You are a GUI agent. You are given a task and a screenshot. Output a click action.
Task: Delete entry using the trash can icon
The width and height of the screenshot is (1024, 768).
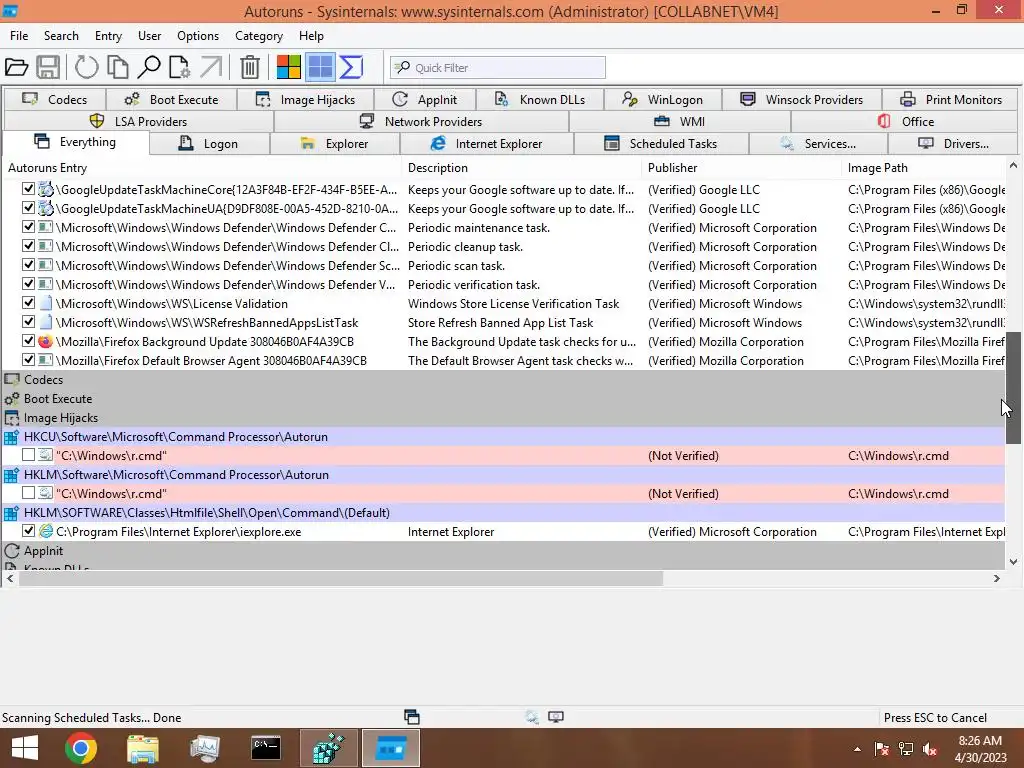(x=250, y=67)
